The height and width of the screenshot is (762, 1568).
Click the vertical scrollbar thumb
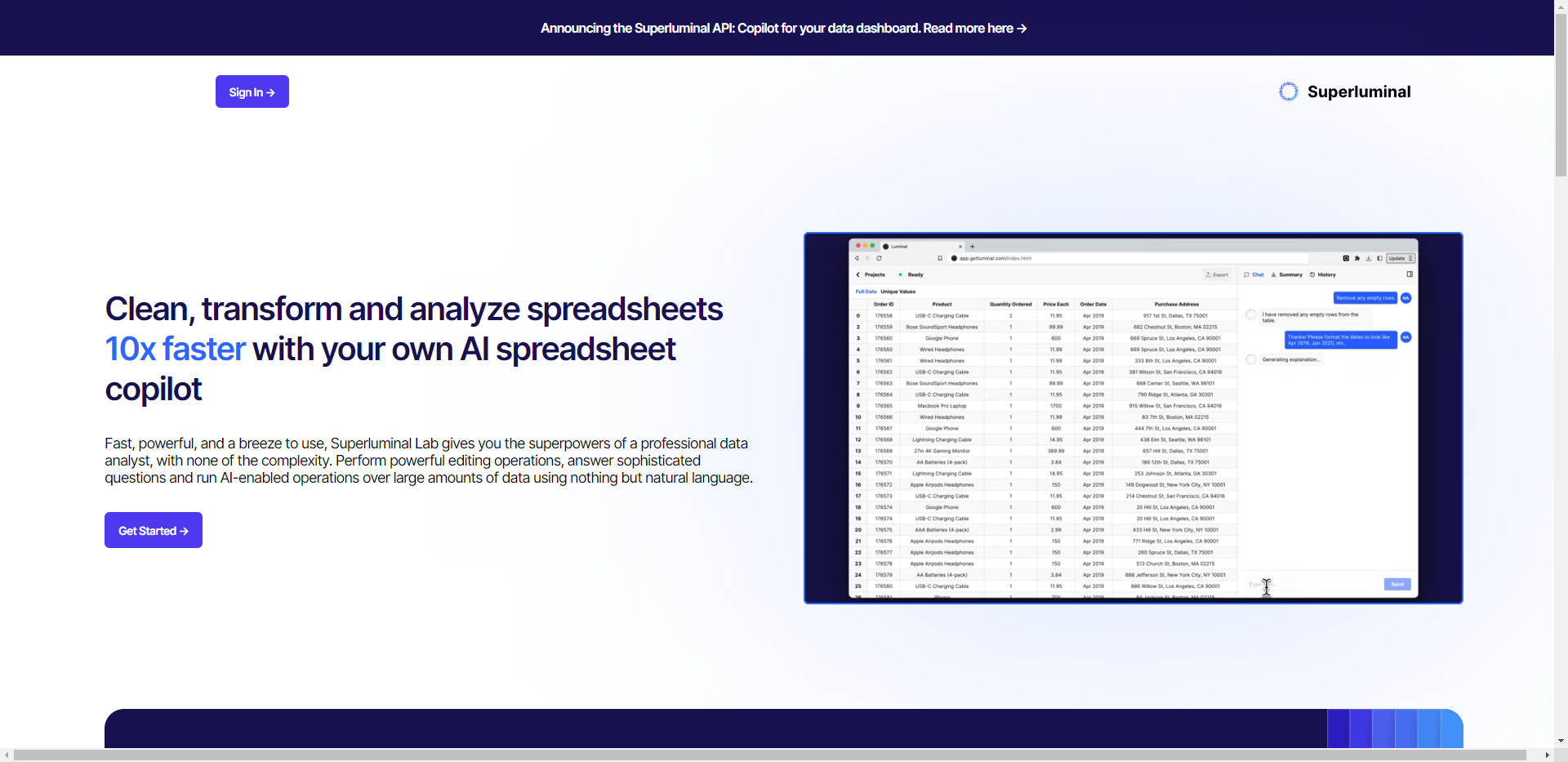click(x=1561, y=94)
